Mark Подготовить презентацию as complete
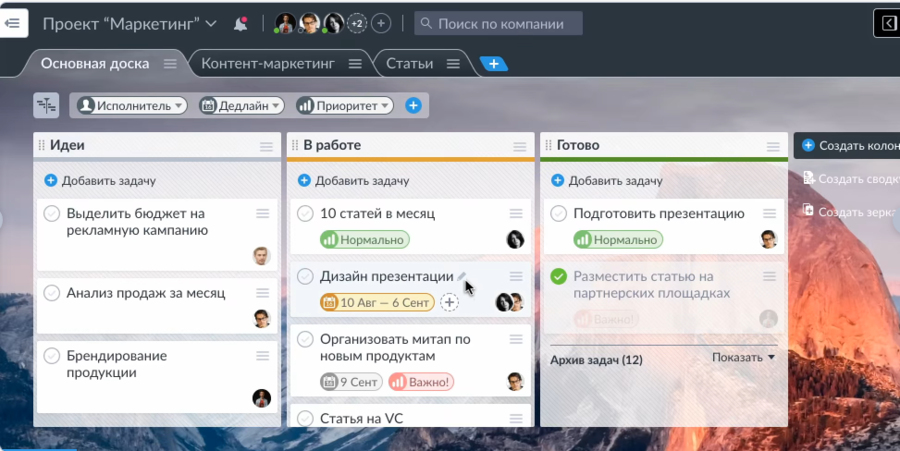The height and width of the screenshot is (451, 900). click(558, 213)
